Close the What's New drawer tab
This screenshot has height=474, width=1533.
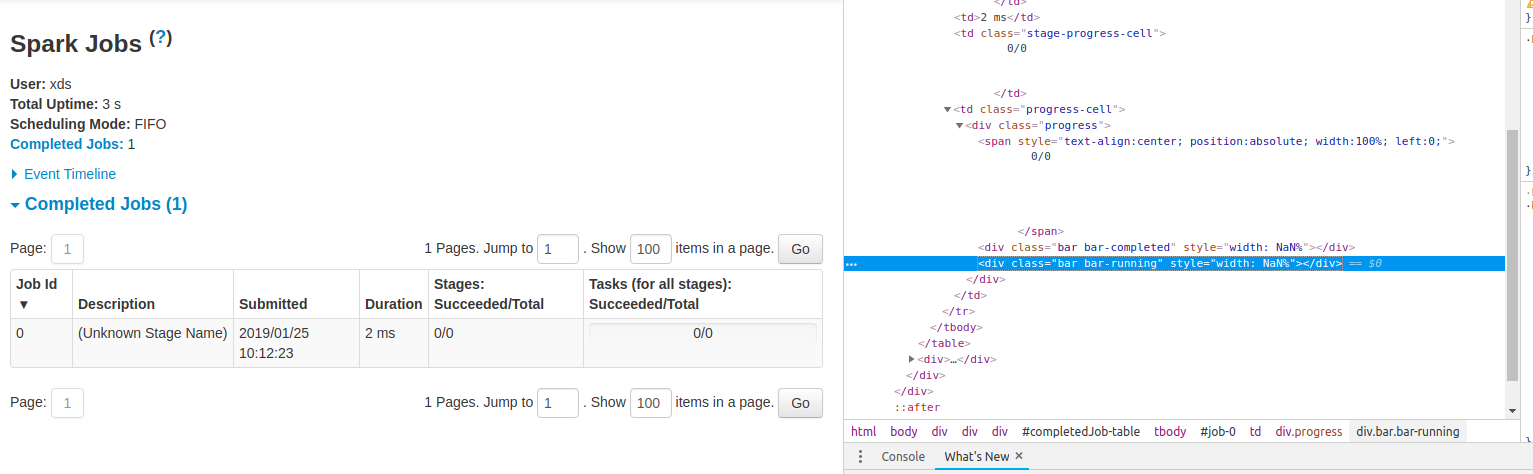[x=1019, y=456]
